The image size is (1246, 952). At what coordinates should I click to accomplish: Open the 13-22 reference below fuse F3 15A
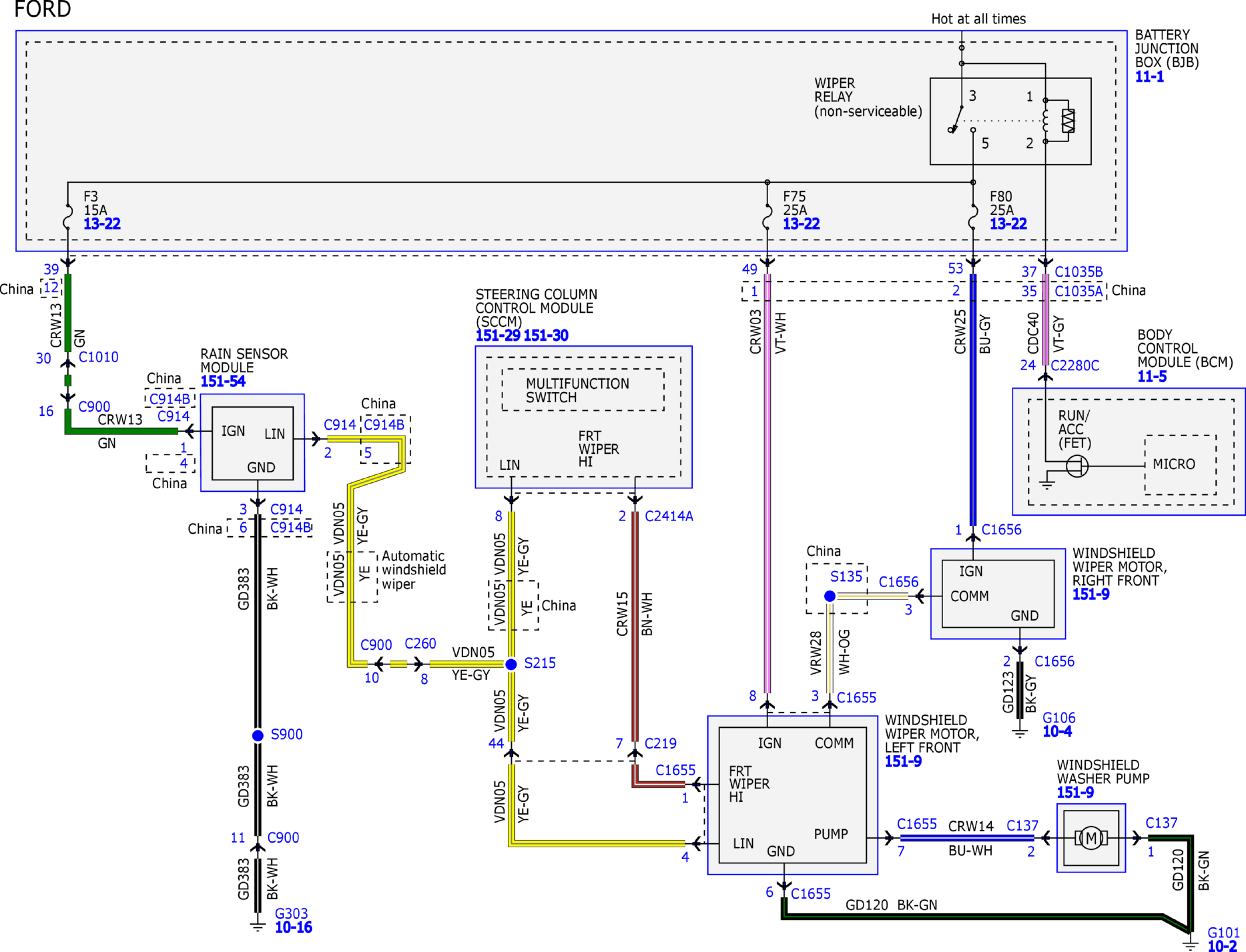click(102, 224)
